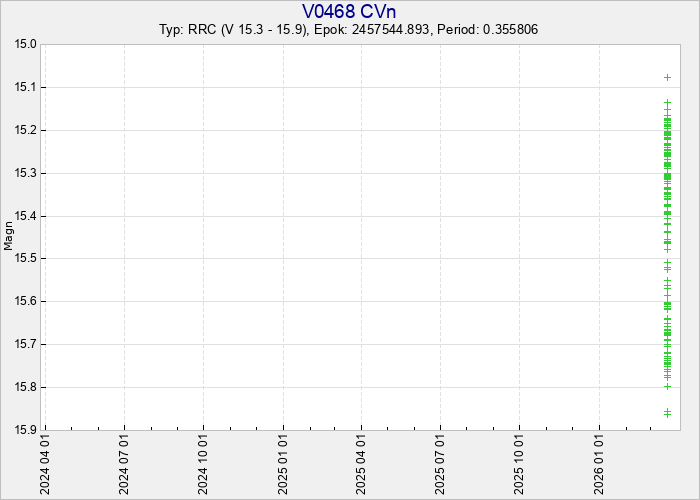The image size is (700, 500).
Task: Click the topmost green data point near 15.1
Action: coord(667,78)
